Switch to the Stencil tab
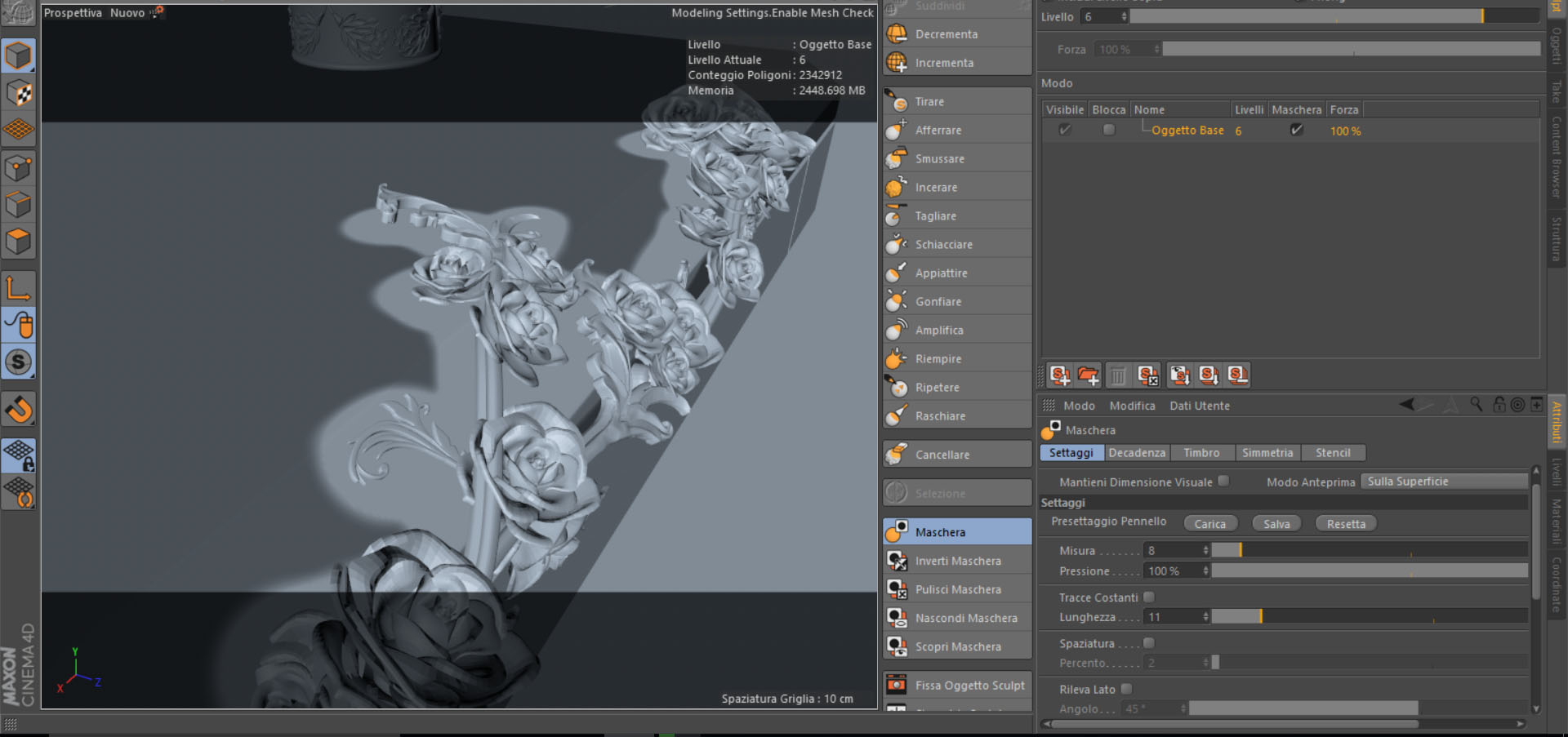Image resolution: width=1568 pixels, height=737 pixels. 1333,453
